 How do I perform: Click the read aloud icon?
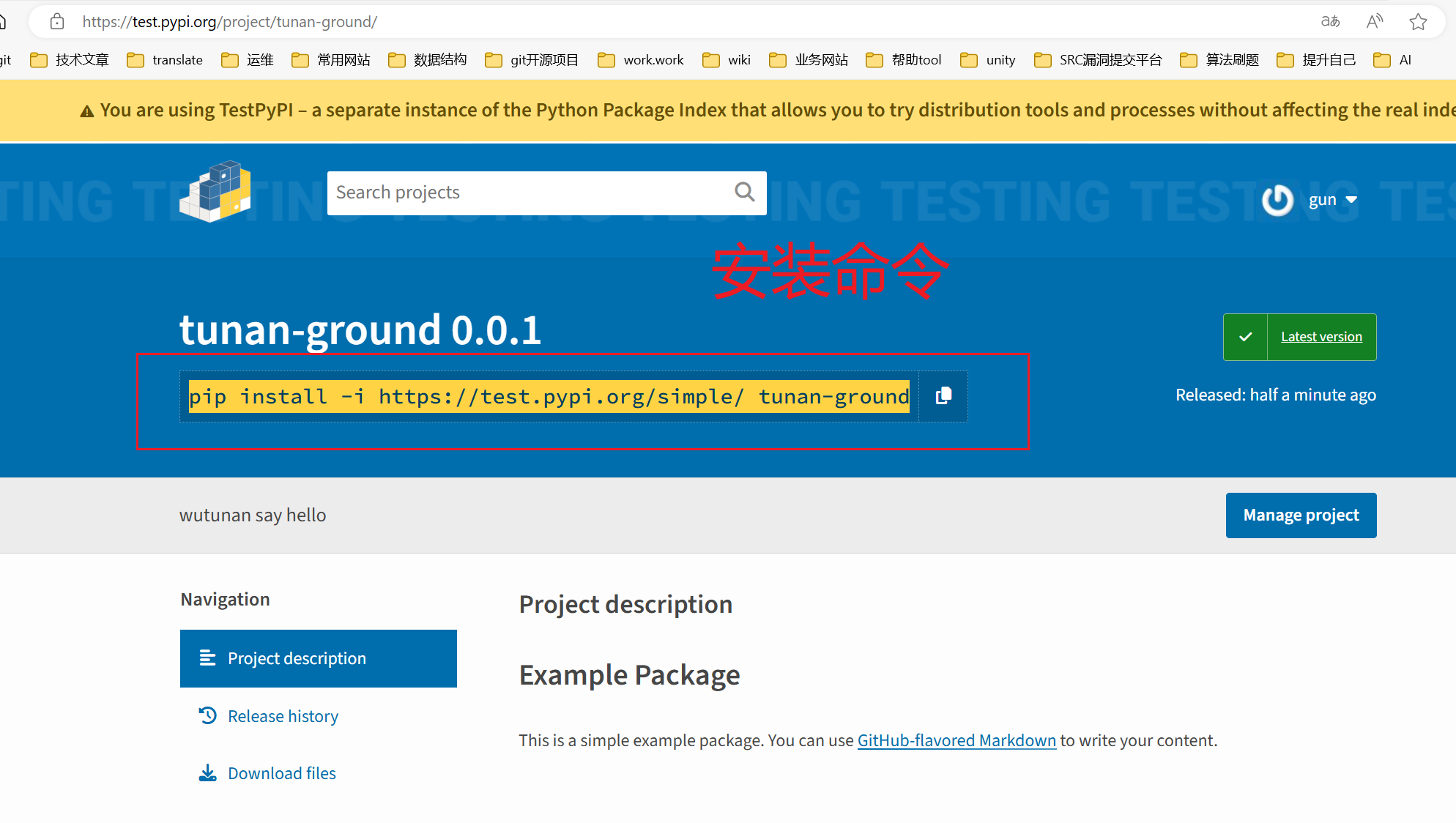click(1375, 22)
